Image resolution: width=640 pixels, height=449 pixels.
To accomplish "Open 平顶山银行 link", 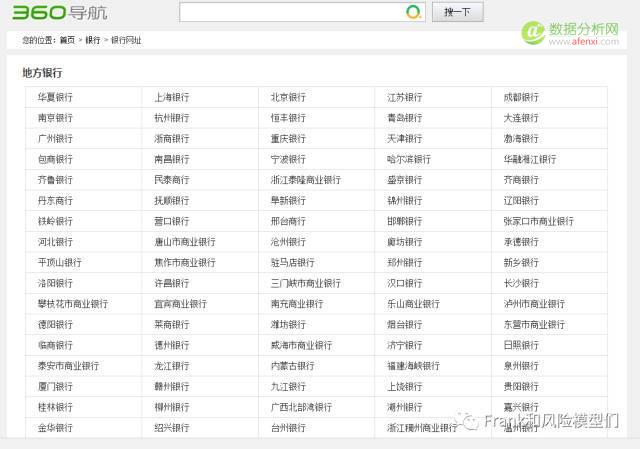I will tap(60, 262).
